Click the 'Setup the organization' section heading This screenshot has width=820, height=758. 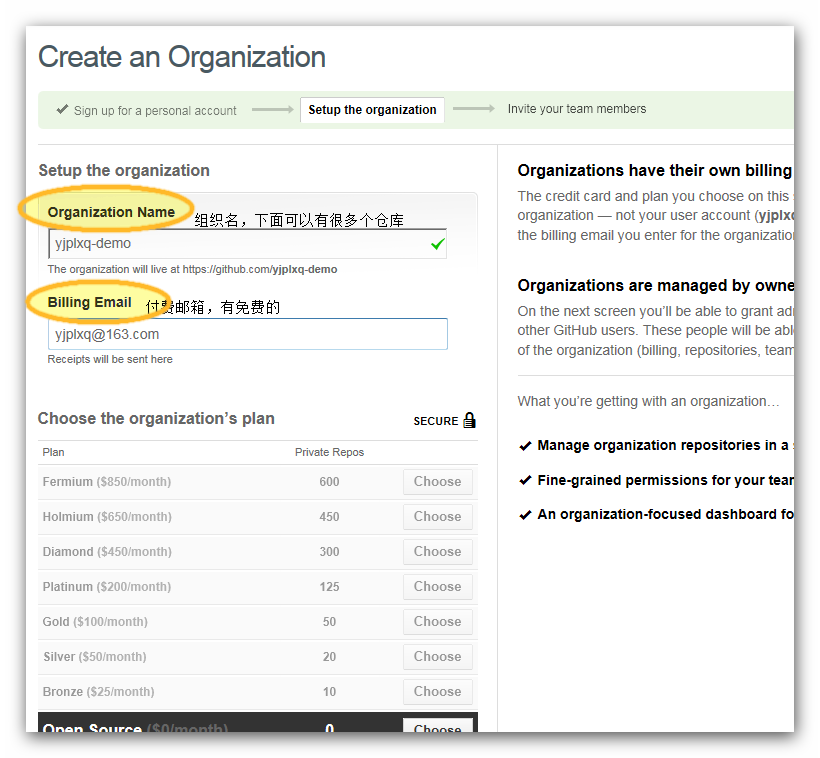tap(124, 171)
